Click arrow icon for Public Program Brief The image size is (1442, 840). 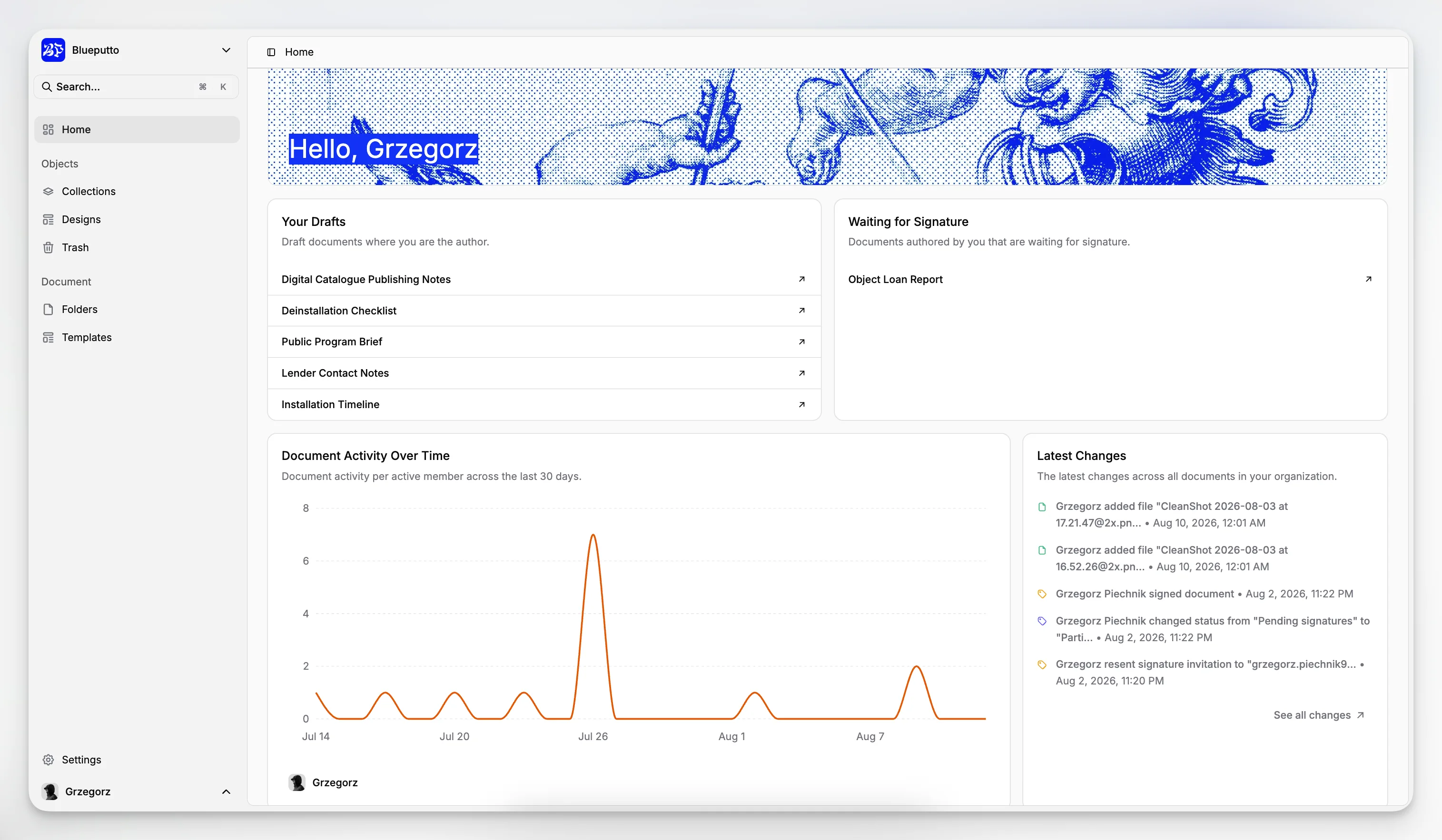click(802, 342)
